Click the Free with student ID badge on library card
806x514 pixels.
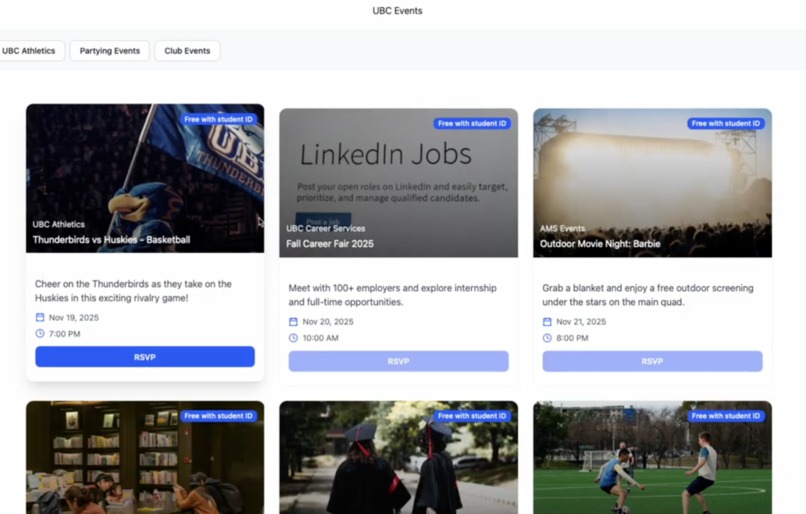(x=218, y=416)
